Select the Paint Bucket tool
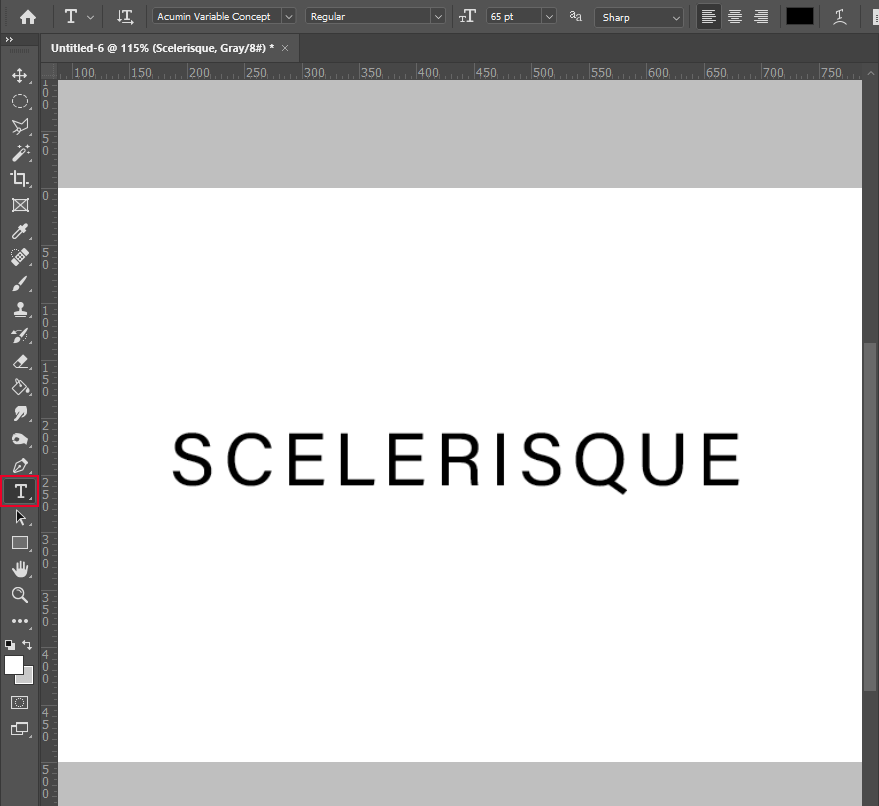 click(20, 387)
